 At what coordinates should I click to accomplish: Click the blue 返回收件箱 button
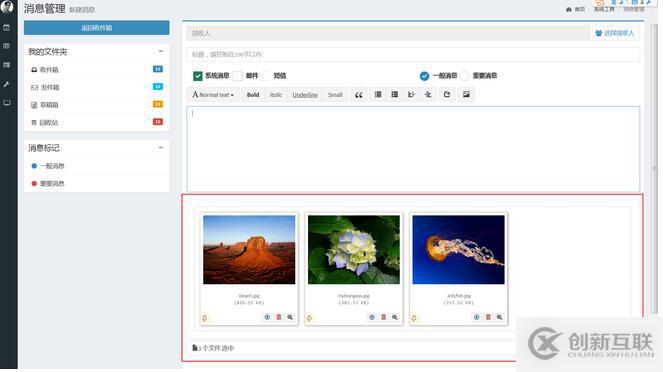[96, 28]
